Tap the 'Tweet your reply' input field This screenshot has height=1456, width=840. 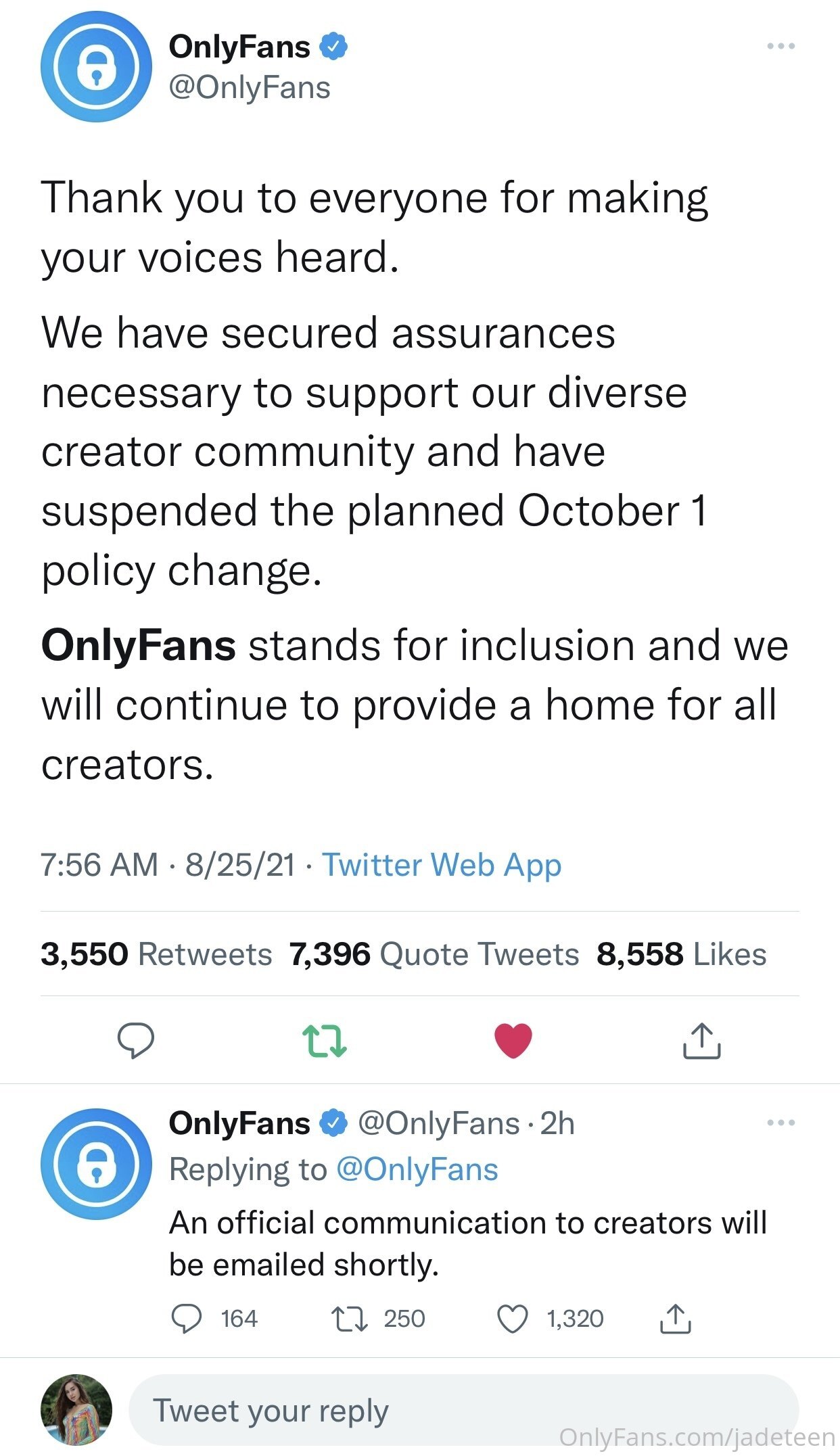tap(463, 1411)
